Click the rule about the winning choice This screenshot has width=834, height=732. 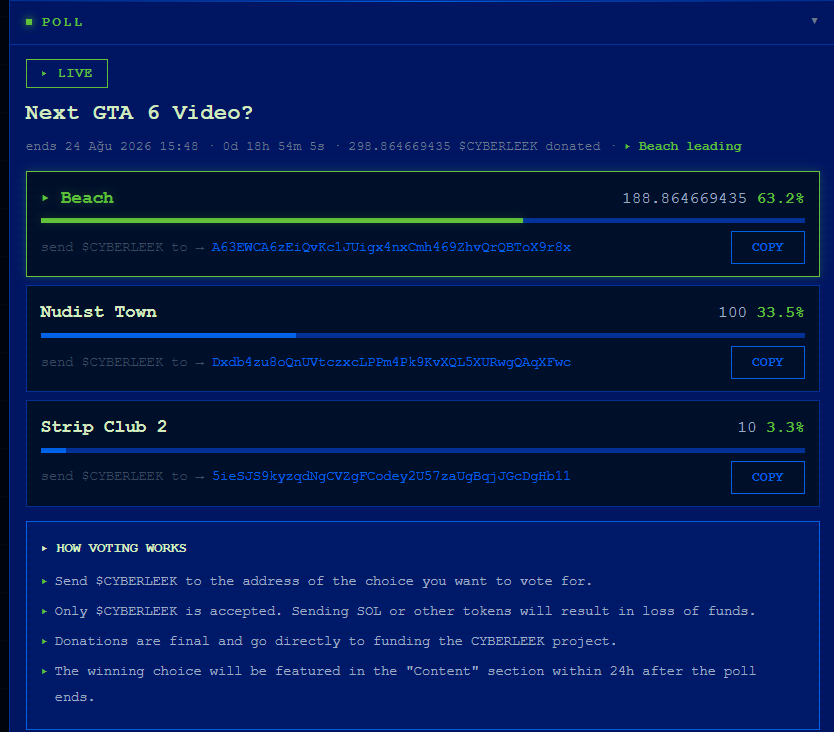coord(405,684)
